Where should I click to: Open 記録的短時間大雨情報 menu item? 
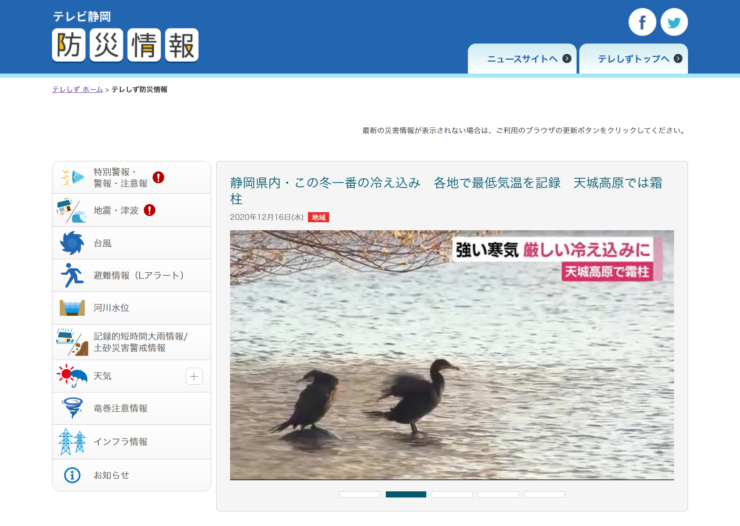coord(133,342)
